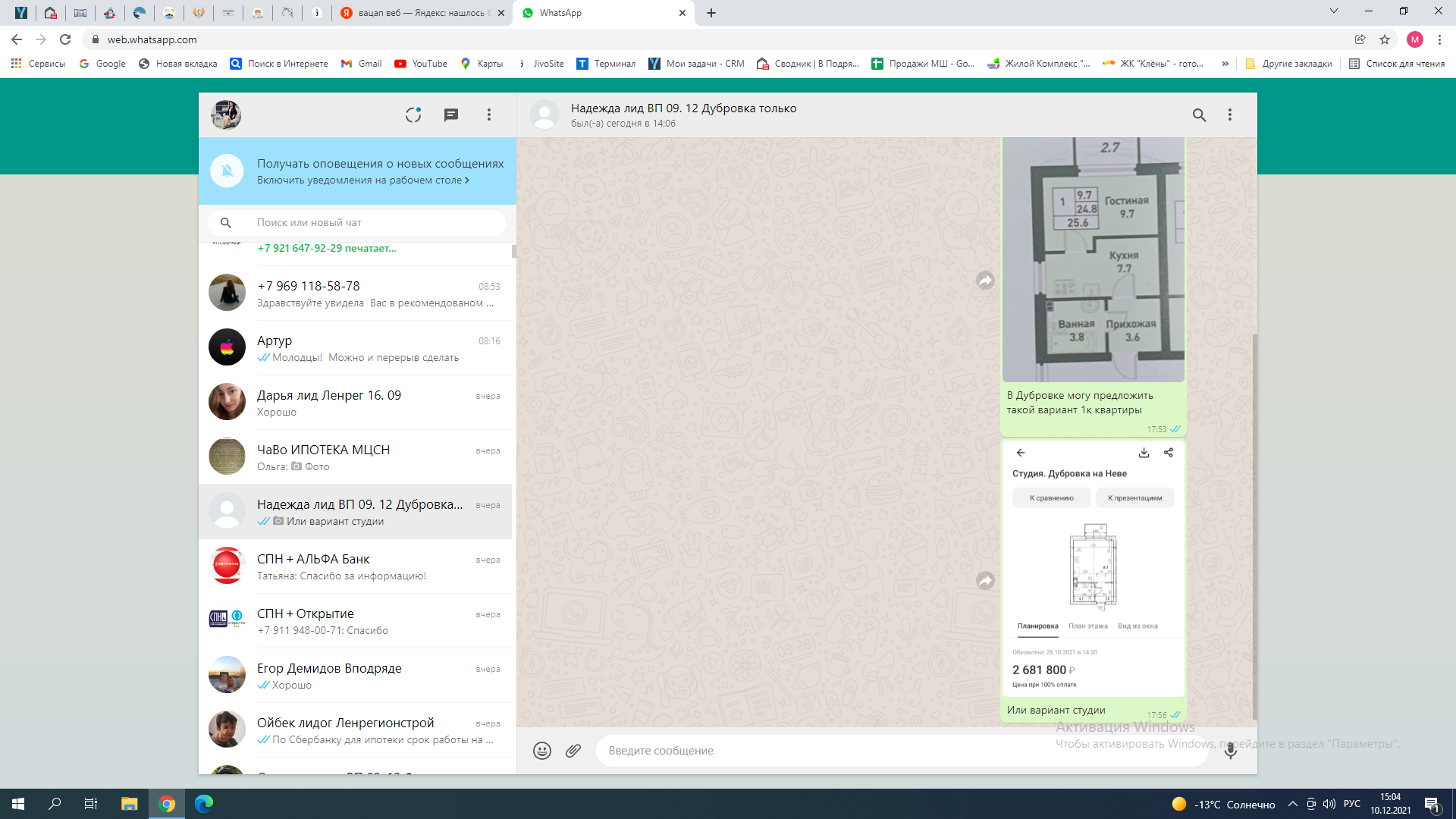The height and width of the screenshot is (819, 1456).
Task: Forward the floor plan image message
Action: pos(985,281)
